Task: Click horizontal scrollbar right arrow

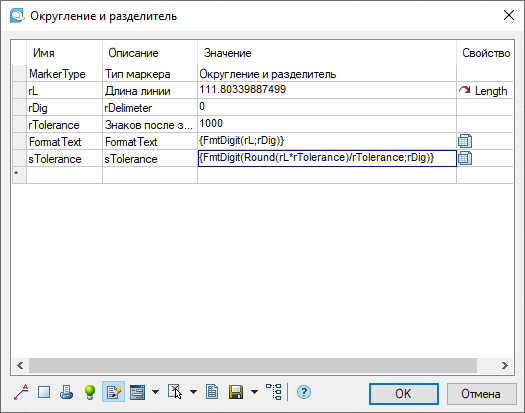Action: tap(505, 365)
